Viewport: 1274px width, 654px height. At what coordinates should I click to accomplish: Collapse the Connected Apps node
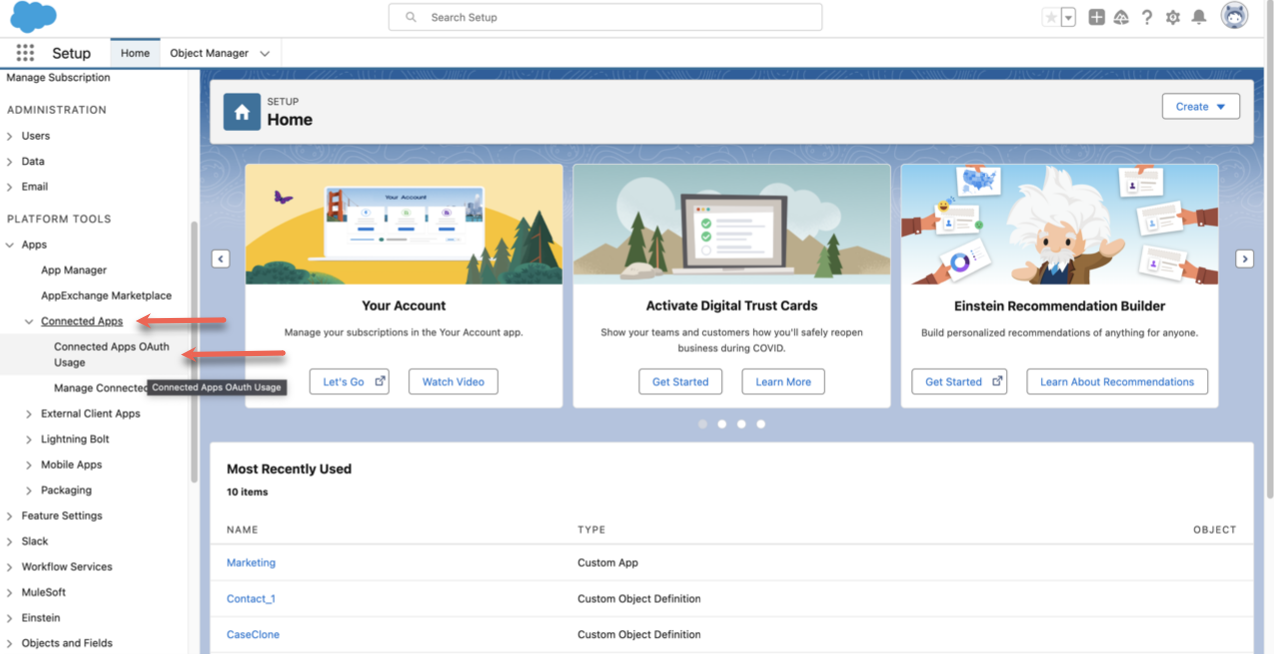[x=29, y=322]
